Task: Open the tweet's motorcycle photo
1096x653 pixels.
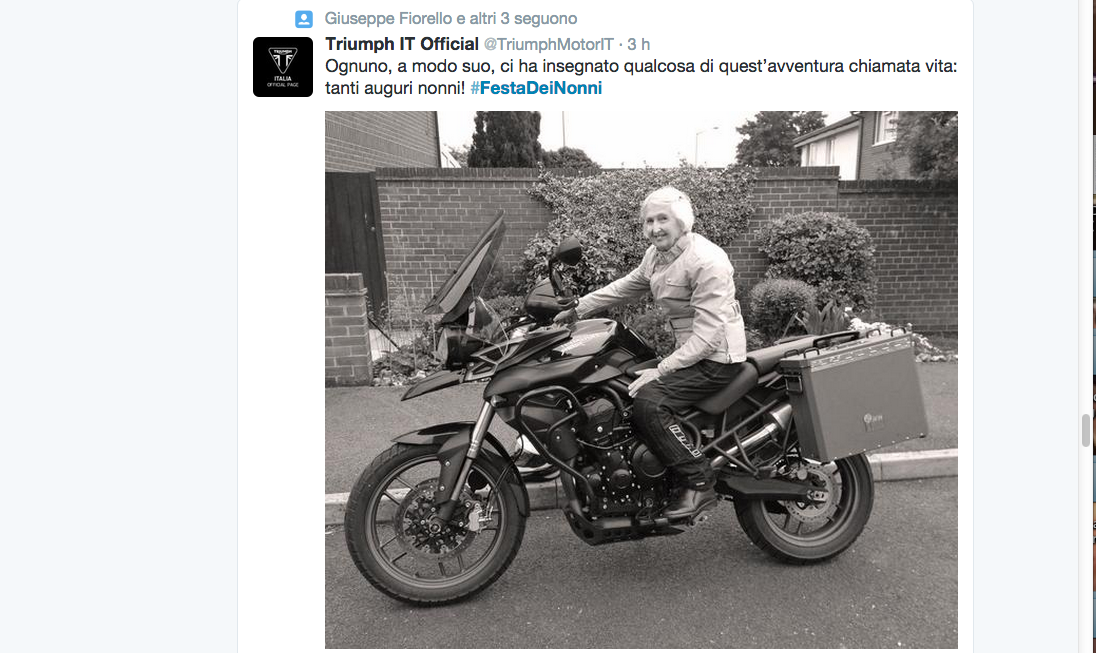Action: (x=641, y=380)
